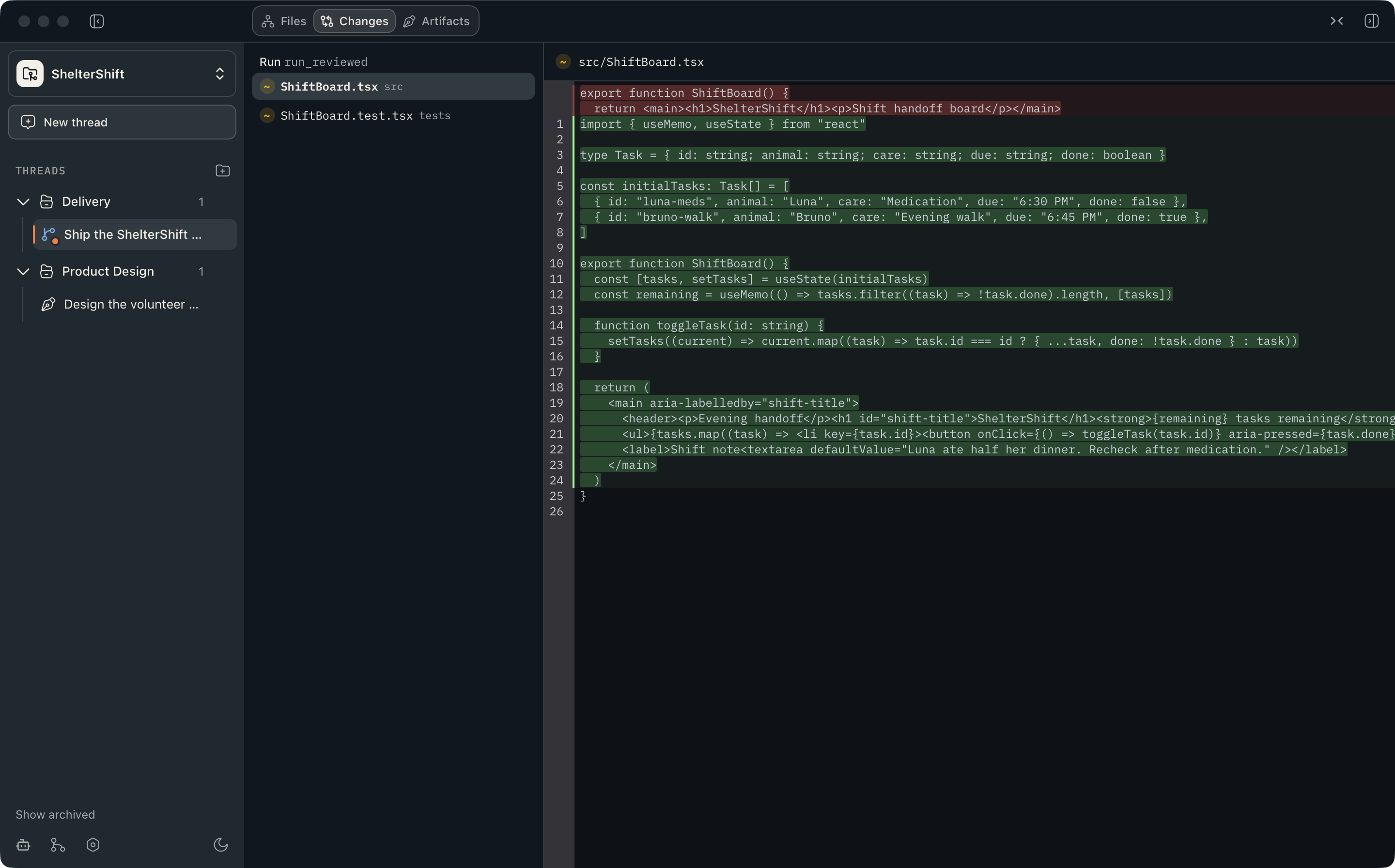Image resolution: width=1395 pixels, height=868 pixels.
Task: Click the pen icon on Design thread
Action: tap(49, 304)
